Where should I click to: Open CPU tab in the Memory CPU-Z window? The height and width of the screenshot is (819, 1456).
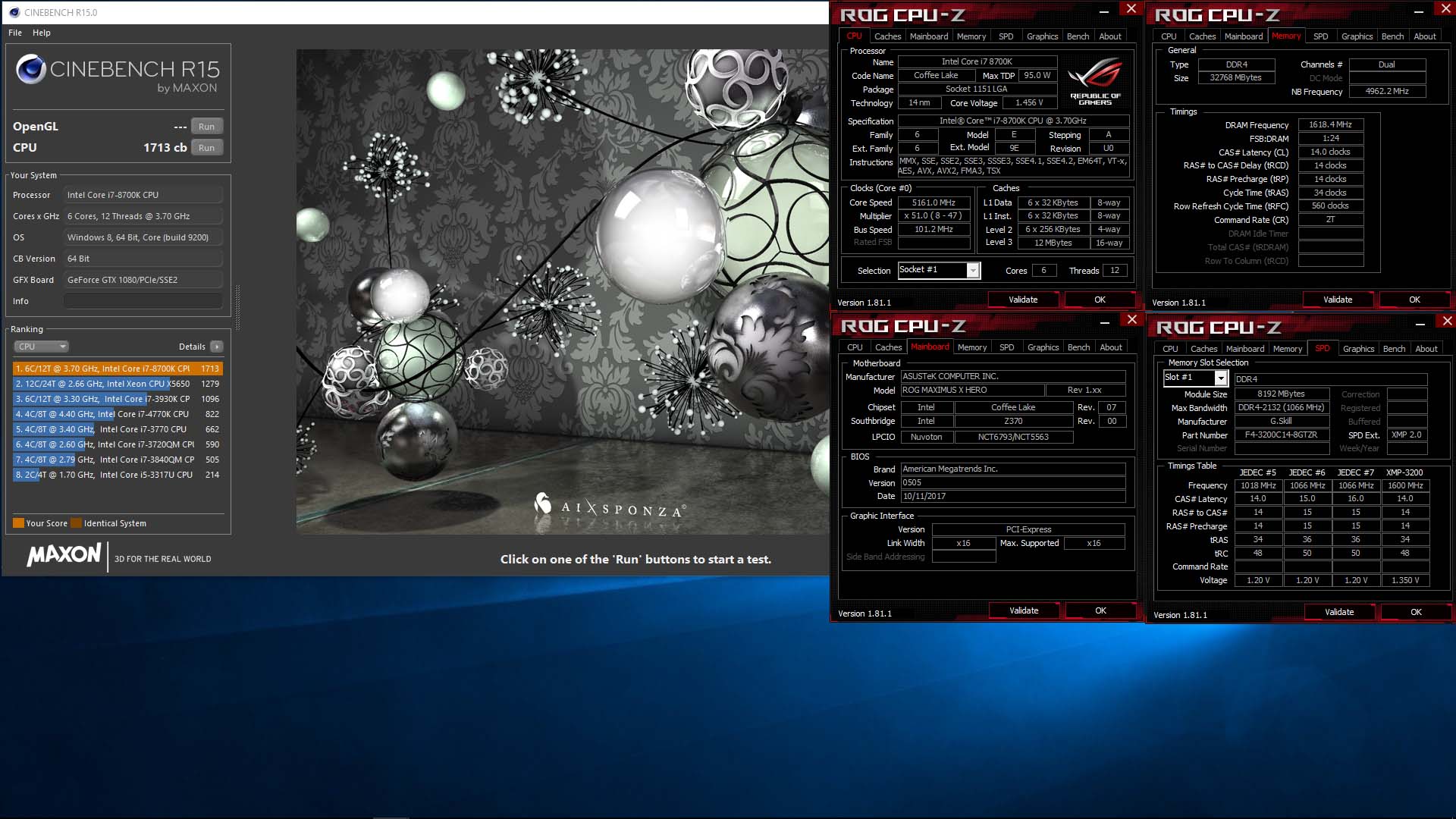click(x=1169, y=36)
